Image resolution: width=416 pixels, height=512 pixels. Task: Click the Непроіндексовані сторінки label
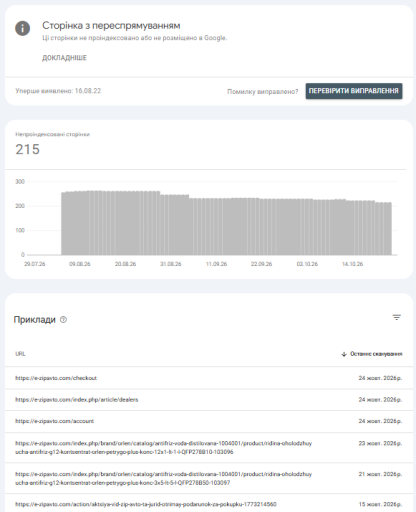pyautogui.click(x=52, y=134)
